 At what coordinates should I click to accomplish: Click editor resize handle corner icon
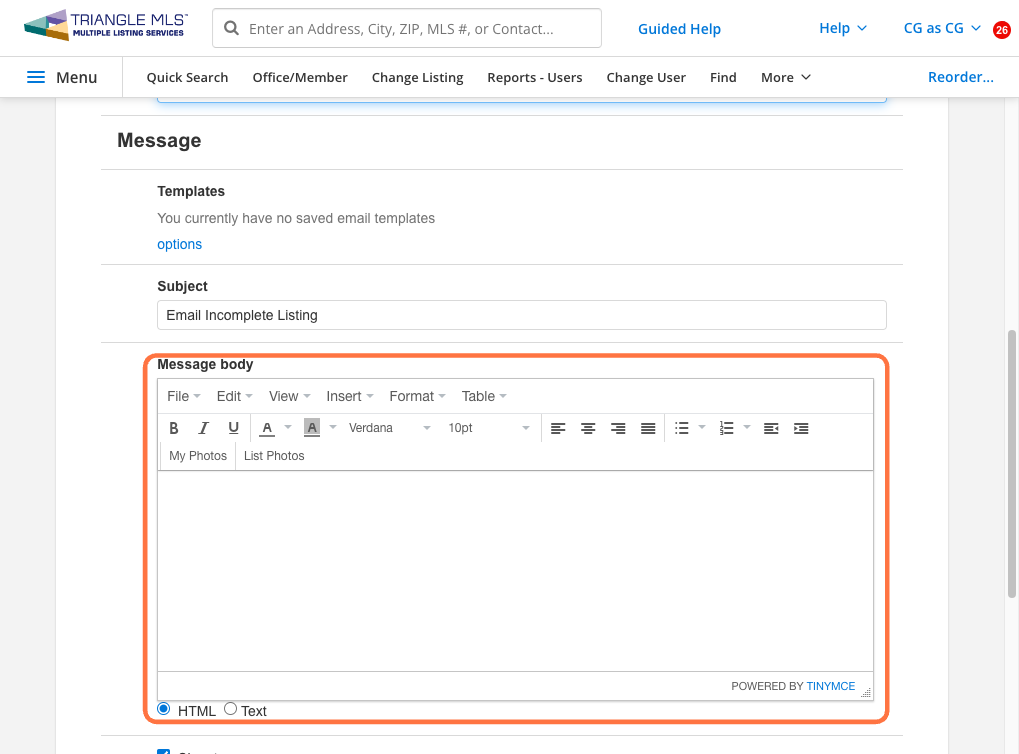pos(866,692)
